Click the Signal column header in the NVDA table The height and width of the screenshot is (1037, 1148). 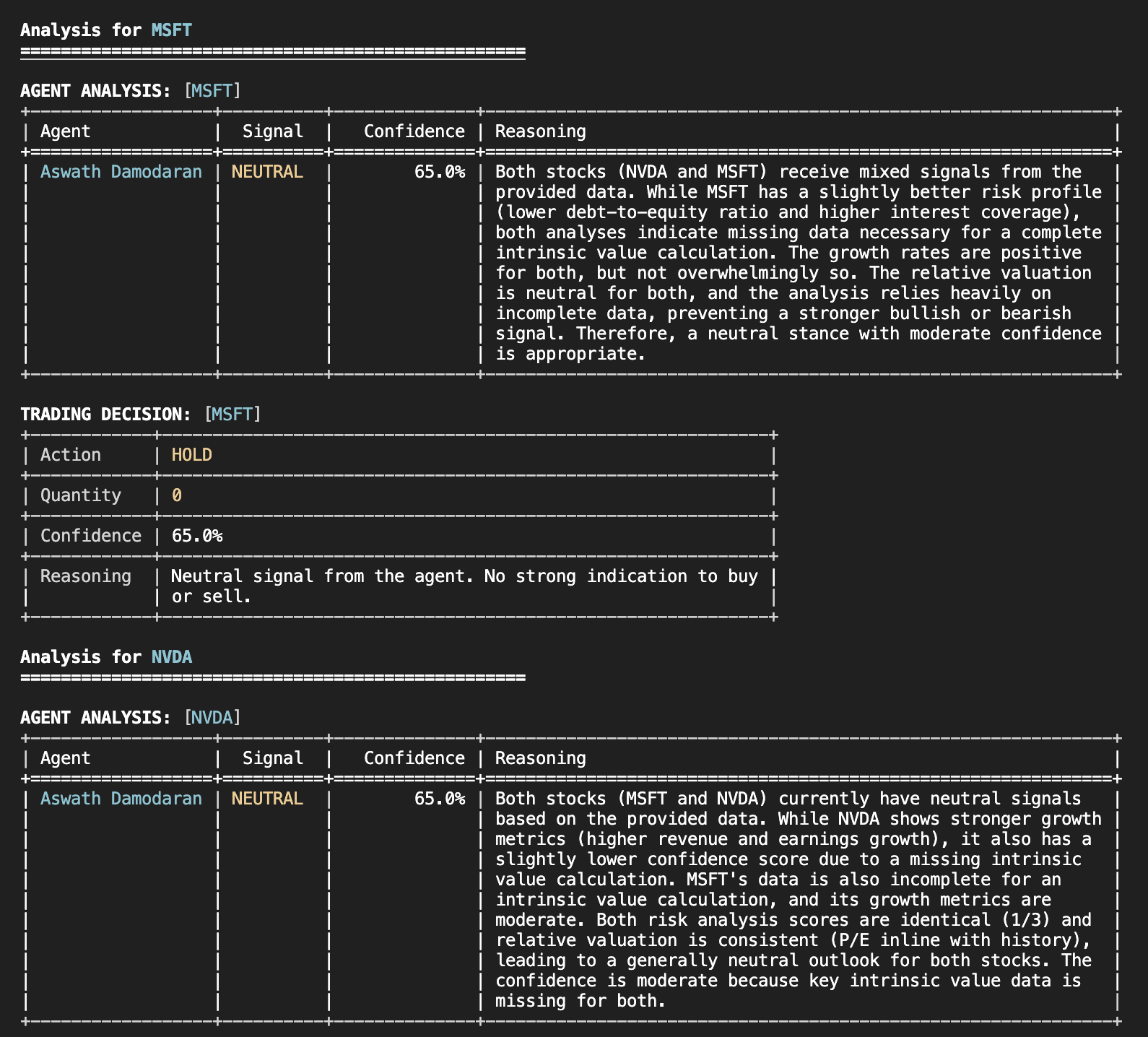click(273, 758)
